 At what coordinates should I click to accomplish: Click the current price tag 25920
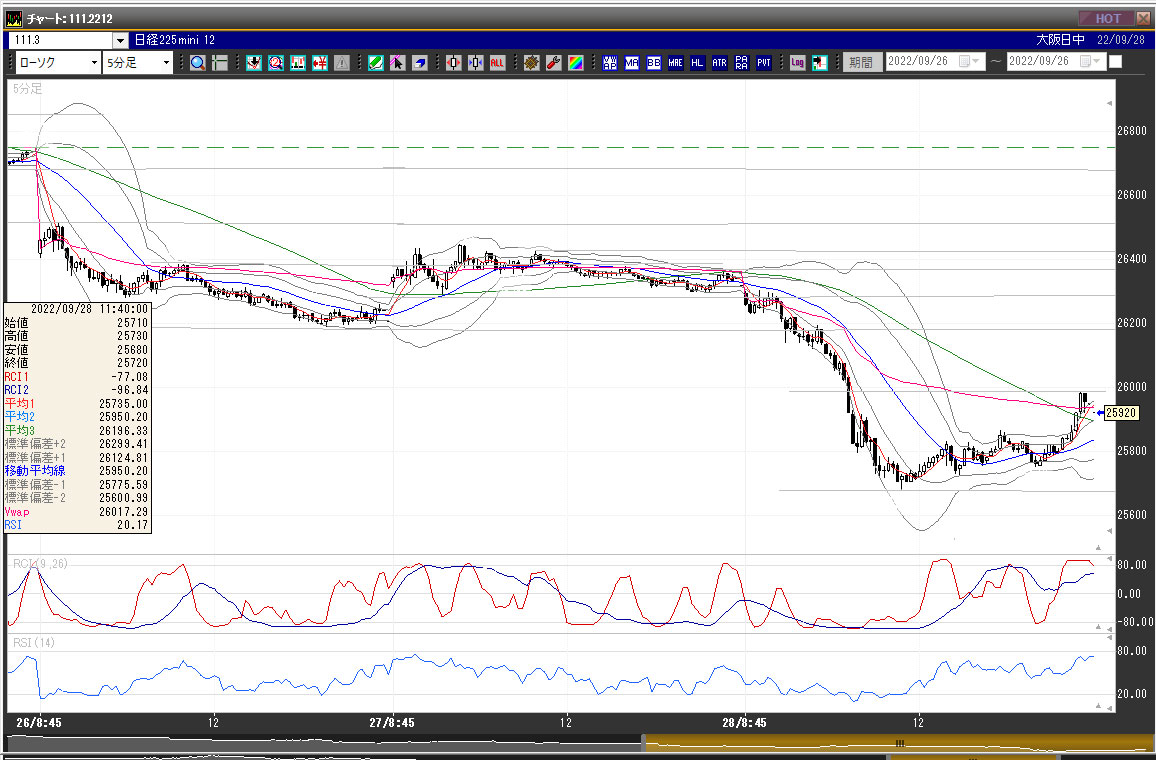pyautogui.click(x=1121, y=413)
